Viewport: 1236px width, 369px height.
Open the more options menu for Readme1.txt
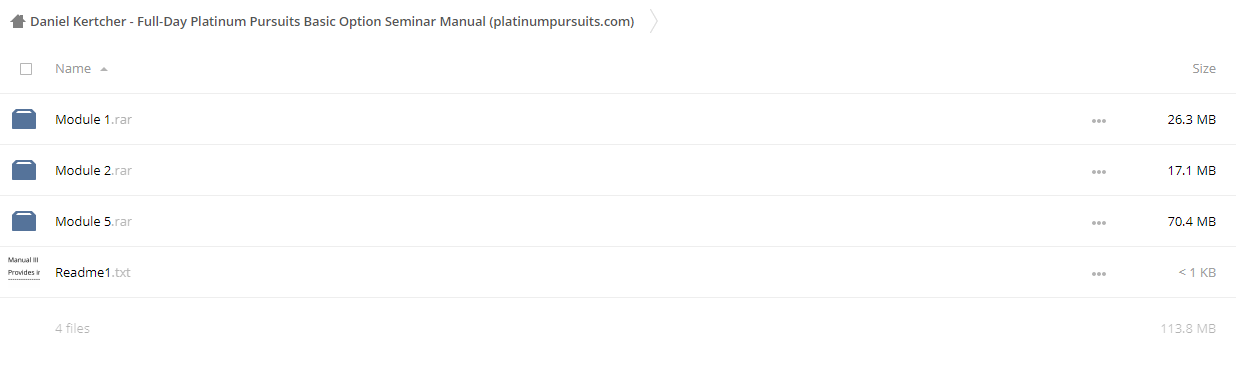[1099, 274]
